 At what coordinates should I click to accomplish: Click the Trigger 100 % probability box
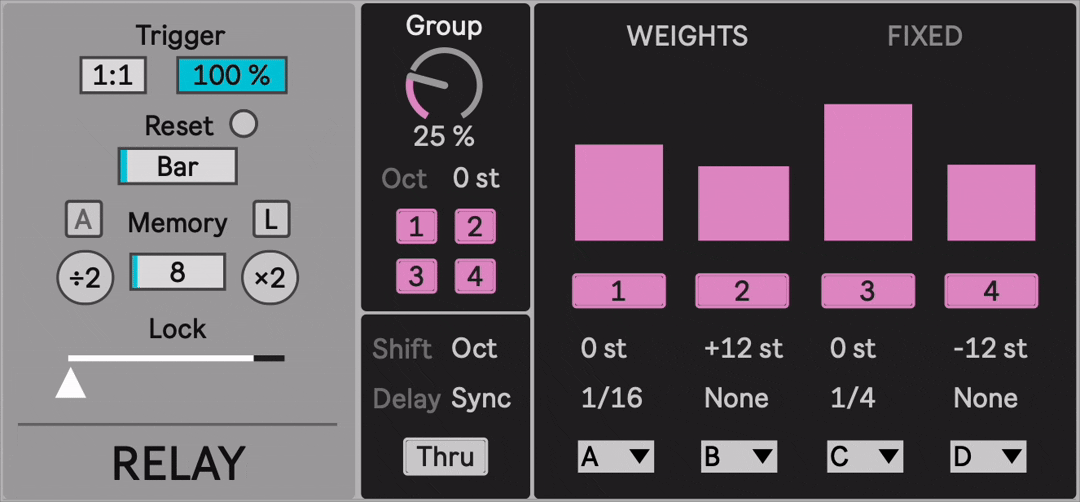[231, 76]
